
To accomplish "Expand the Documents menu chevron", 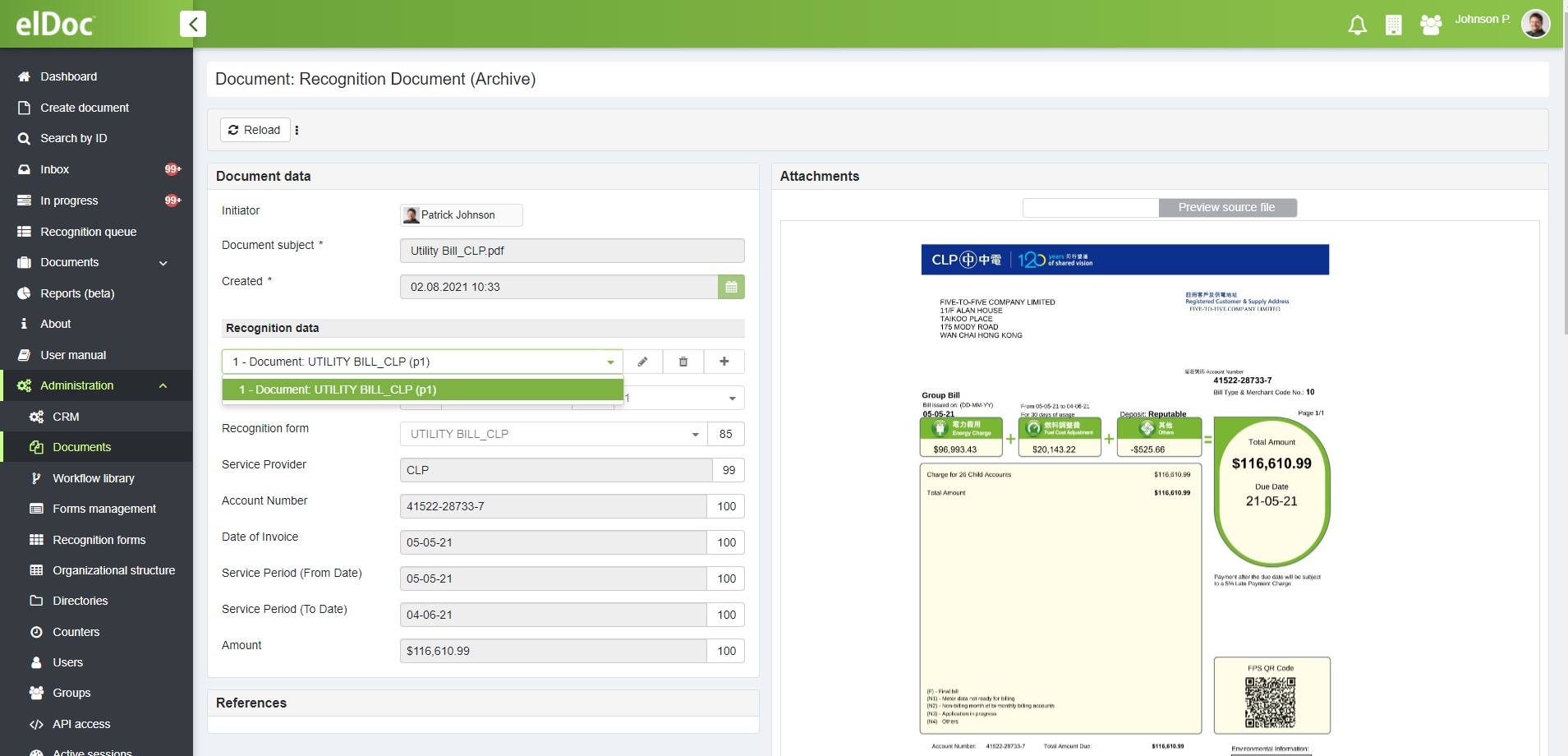I will click(163, 263).
